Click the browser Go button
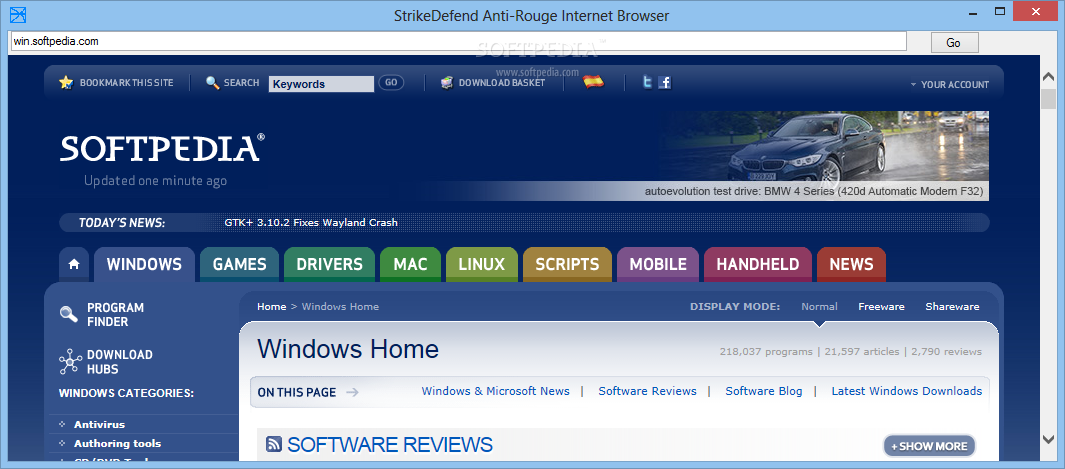The image size is (1065, 469). 954,43
